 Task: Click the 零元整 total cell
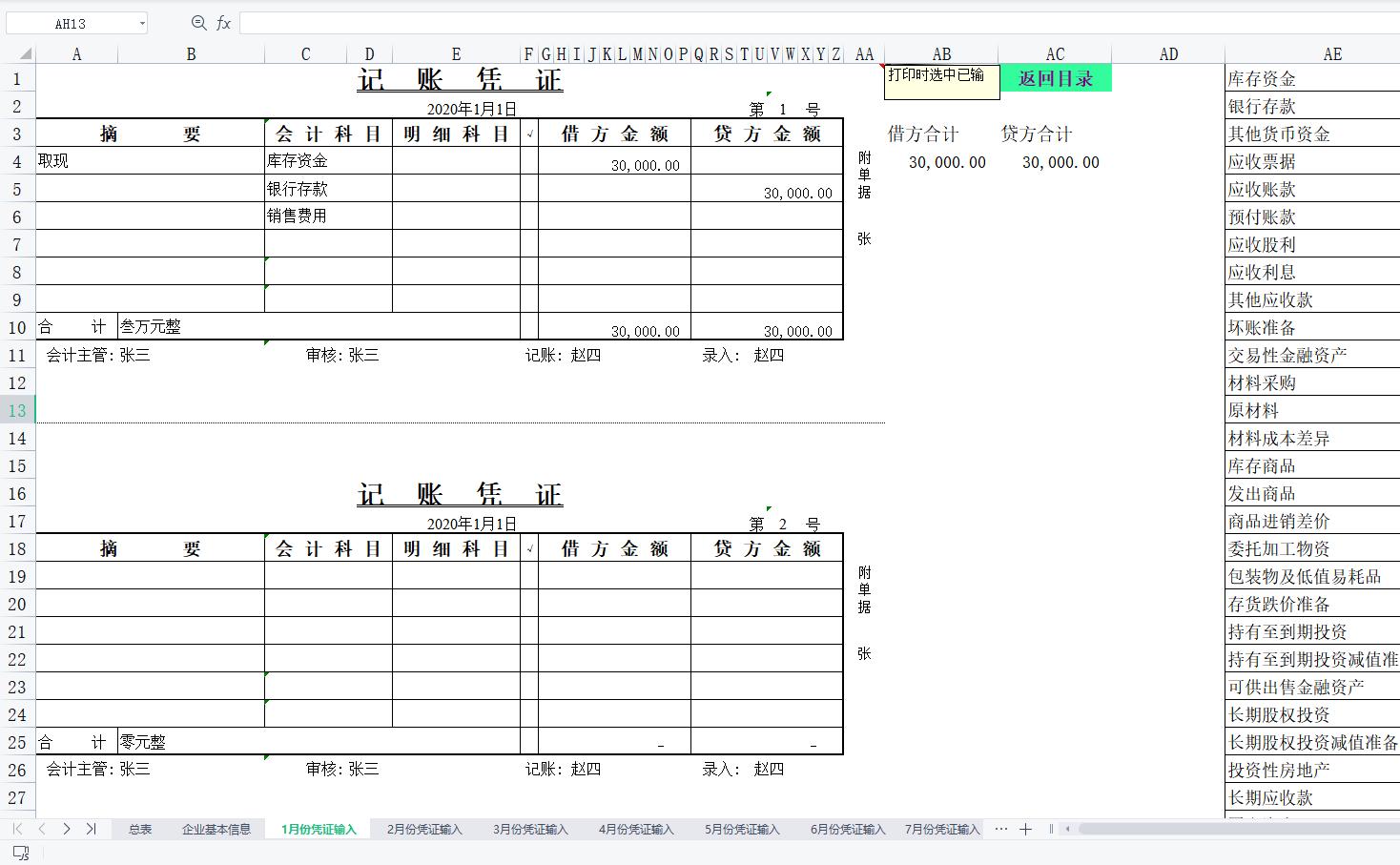319,741
